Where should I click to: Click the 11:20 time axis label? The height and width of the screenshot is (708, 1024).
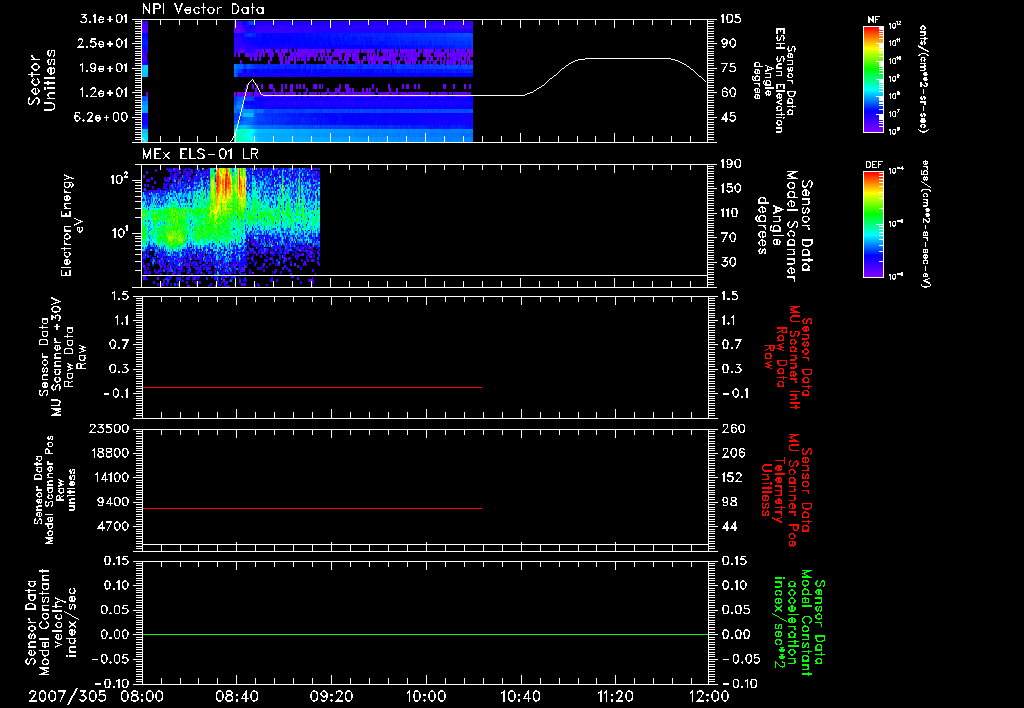pyautogui.click(x=615, y=696)
